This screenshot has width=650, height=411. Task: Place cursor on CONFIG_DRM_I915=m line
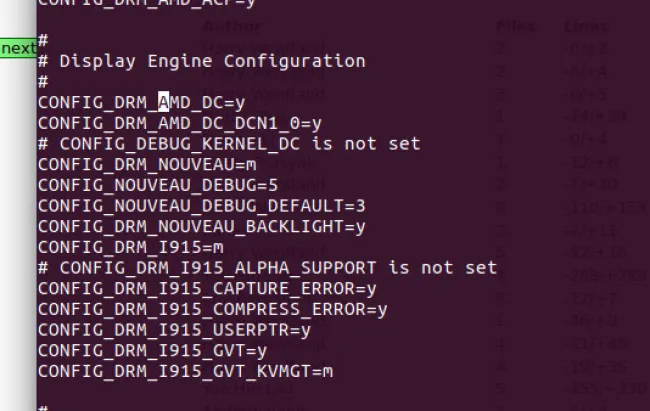pyautogui.click(x=131, y=247)
